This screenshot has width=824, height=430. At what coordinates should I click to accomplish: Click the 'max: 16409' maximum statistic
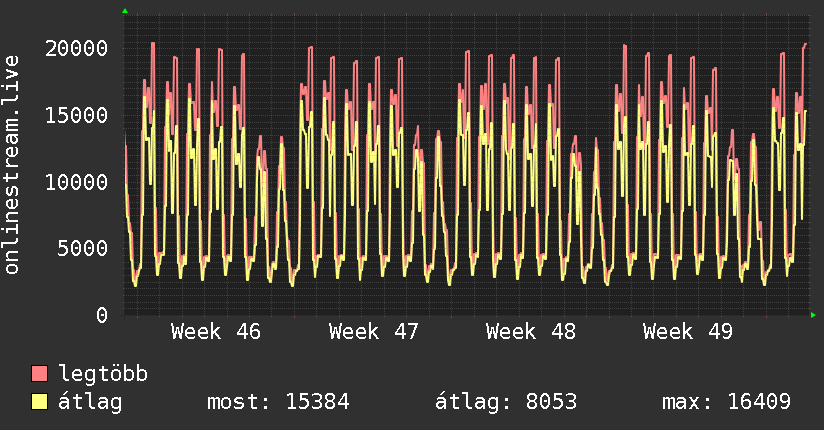[726, 403]
